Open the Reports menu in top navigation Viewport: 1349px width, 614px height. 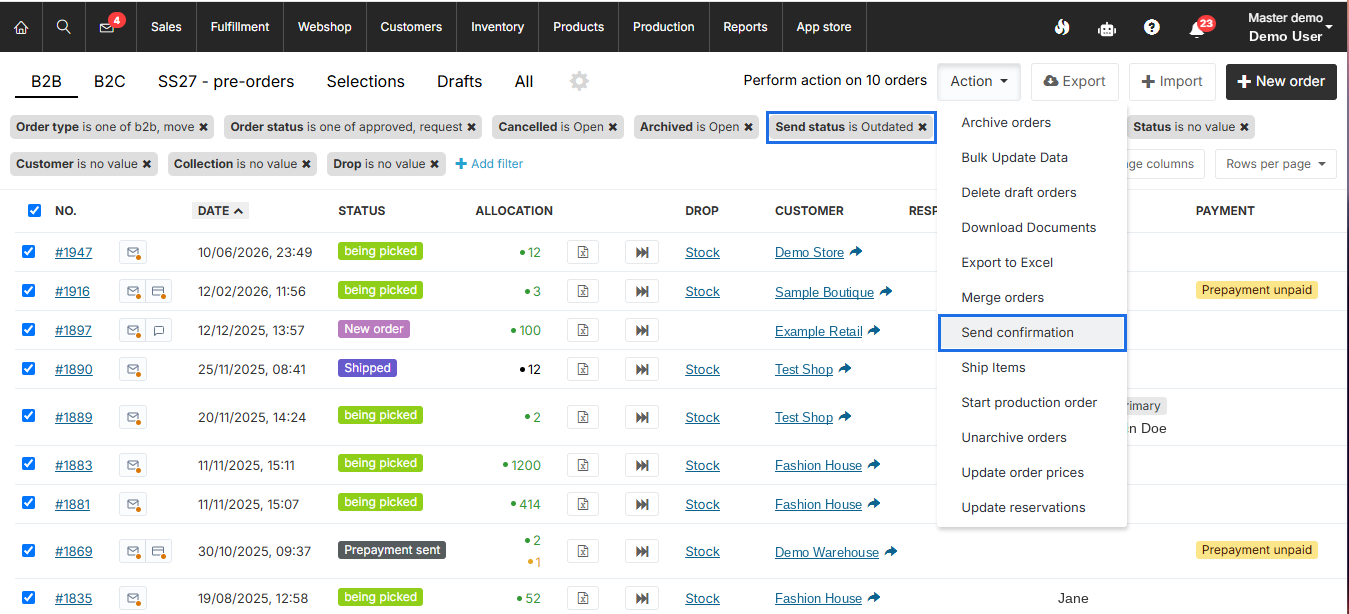click(745, 27)
